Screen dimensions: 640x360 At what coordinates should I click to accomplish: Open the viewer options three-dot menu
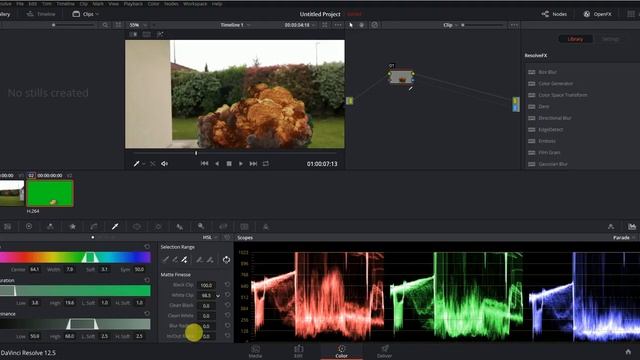tap(338, 25)
